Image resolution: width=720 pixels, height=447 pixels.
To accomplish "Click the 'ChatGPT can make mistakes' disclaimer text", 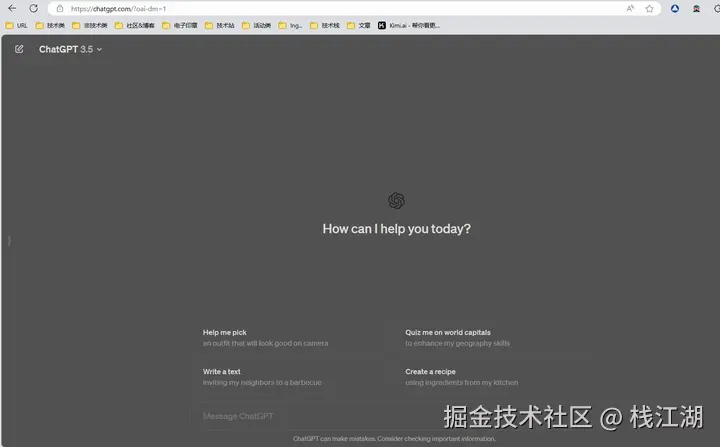I will pos(394,439).
